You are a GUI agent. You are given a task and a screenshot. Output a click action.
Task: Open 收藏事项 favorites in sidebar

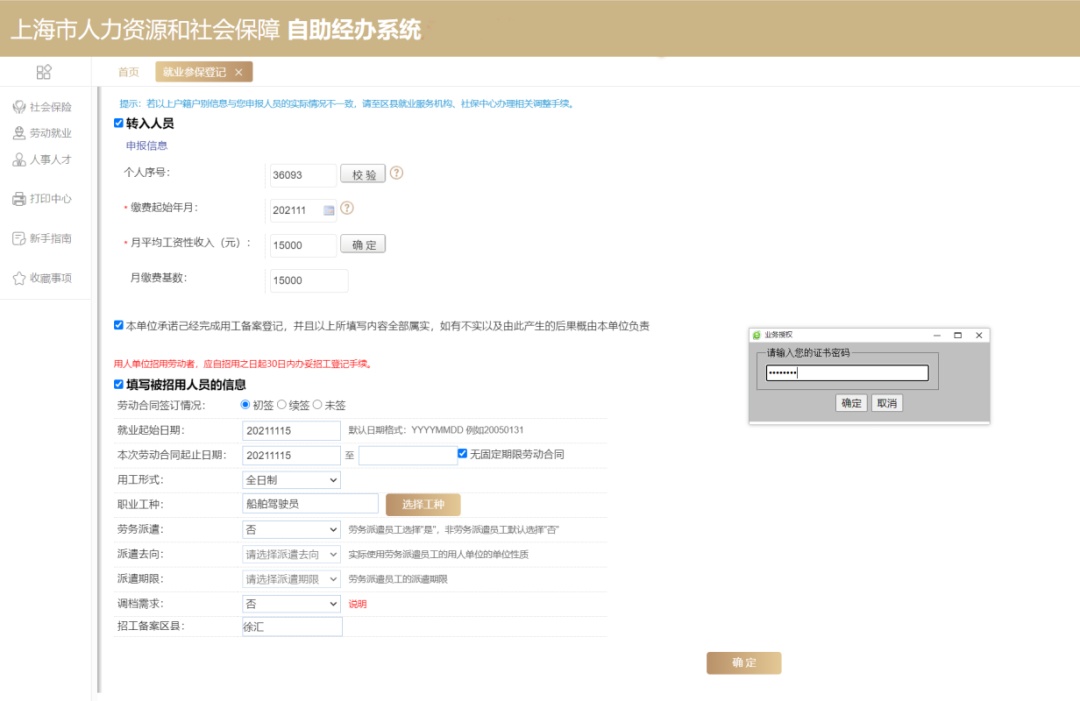click(x=42, y=278)
